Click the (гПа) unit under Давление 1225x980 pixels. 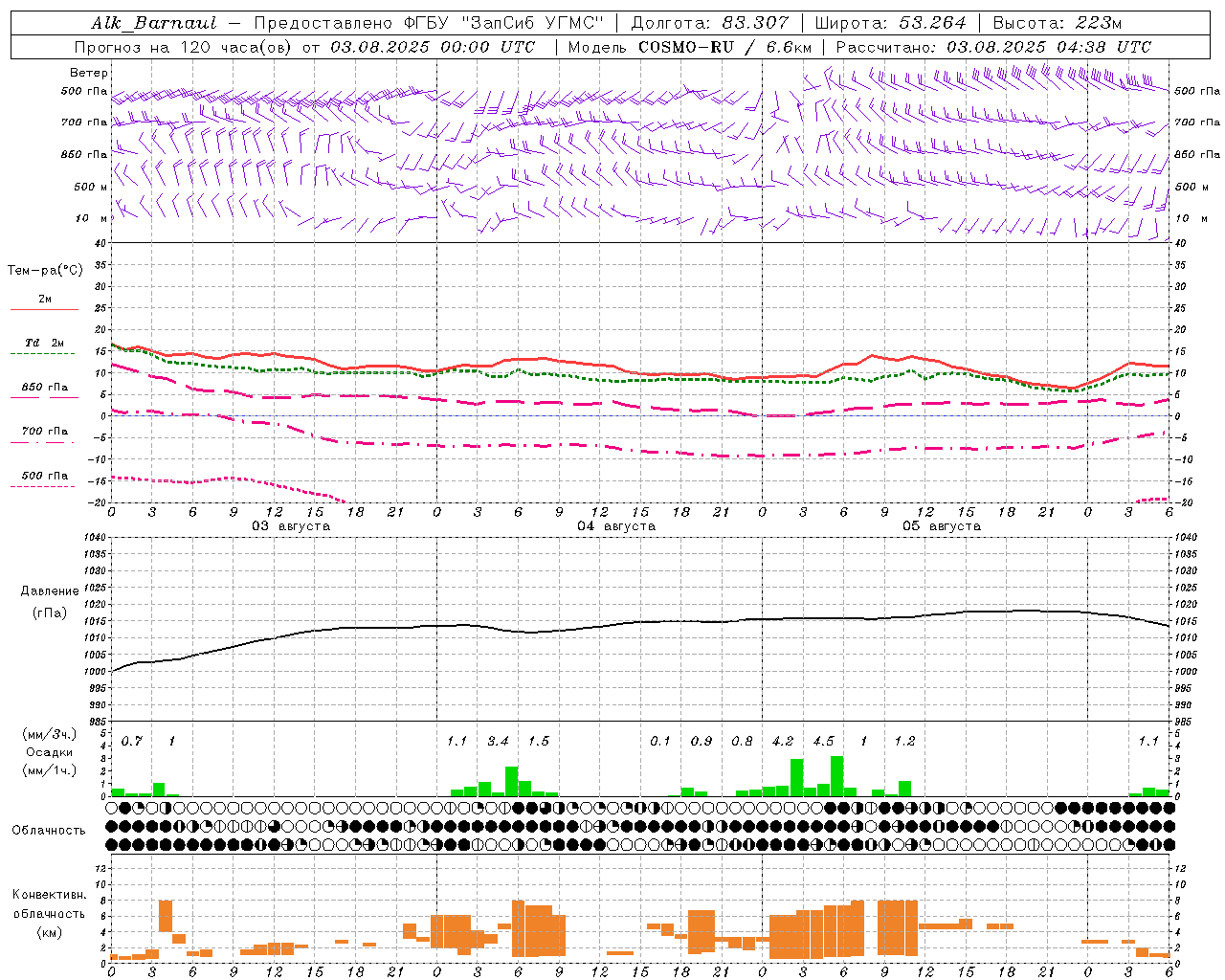[50, 612]
